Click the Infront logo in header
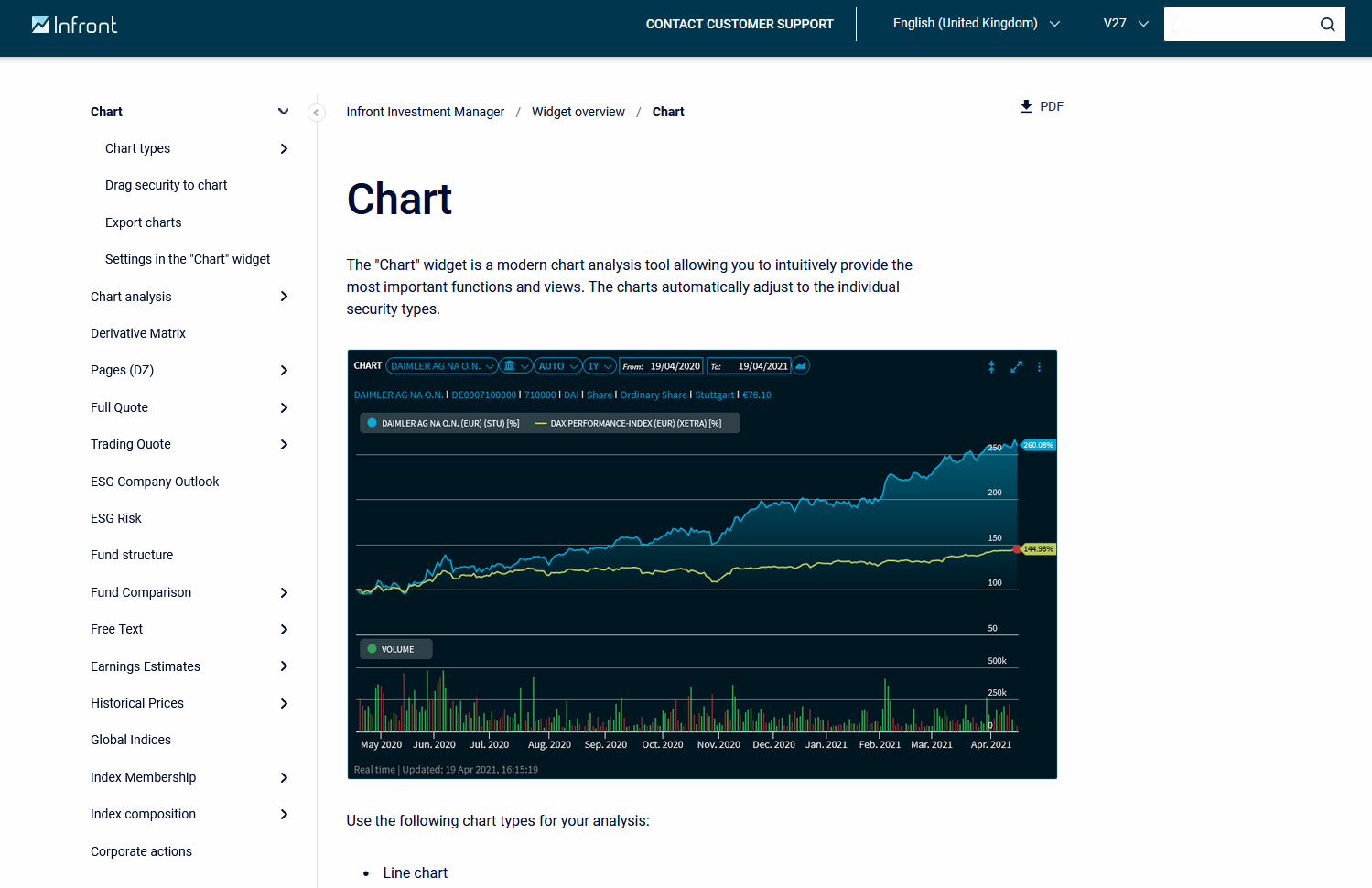 [74, 25]
